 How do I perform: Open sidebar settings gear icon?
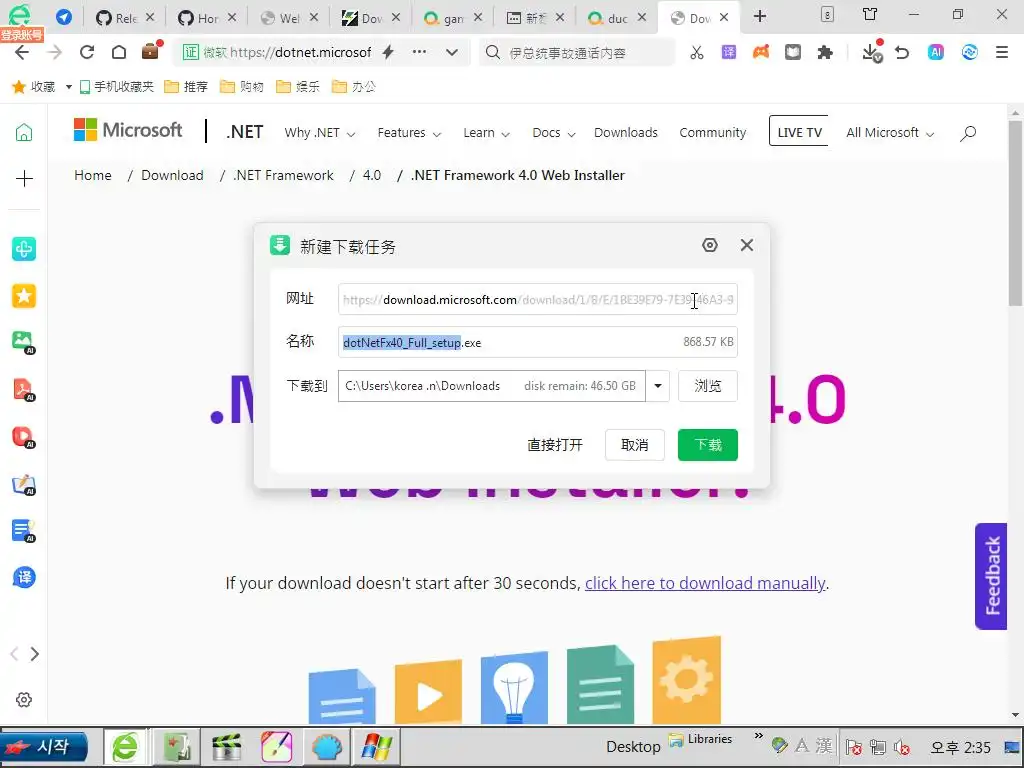(x=24, y=699)
